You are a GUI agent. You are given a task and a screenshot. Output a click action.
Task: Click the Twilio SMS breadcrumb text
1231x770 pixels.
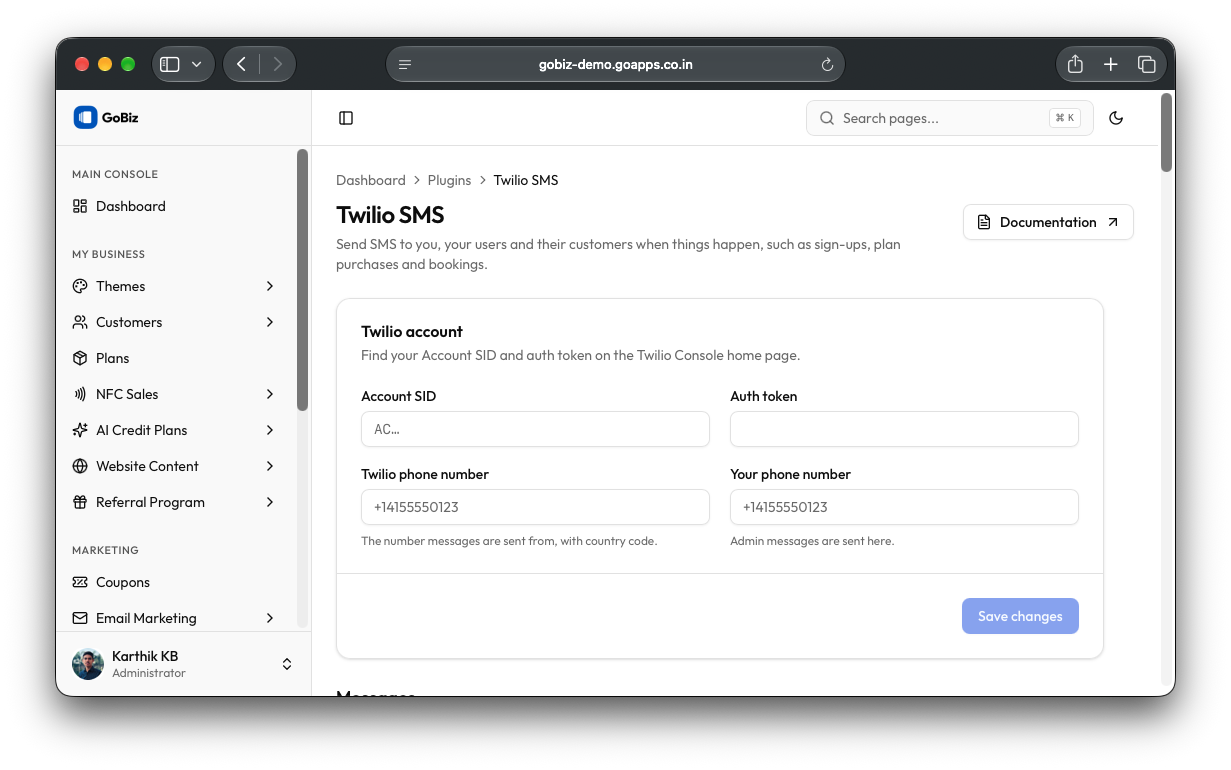click(526, 180)
